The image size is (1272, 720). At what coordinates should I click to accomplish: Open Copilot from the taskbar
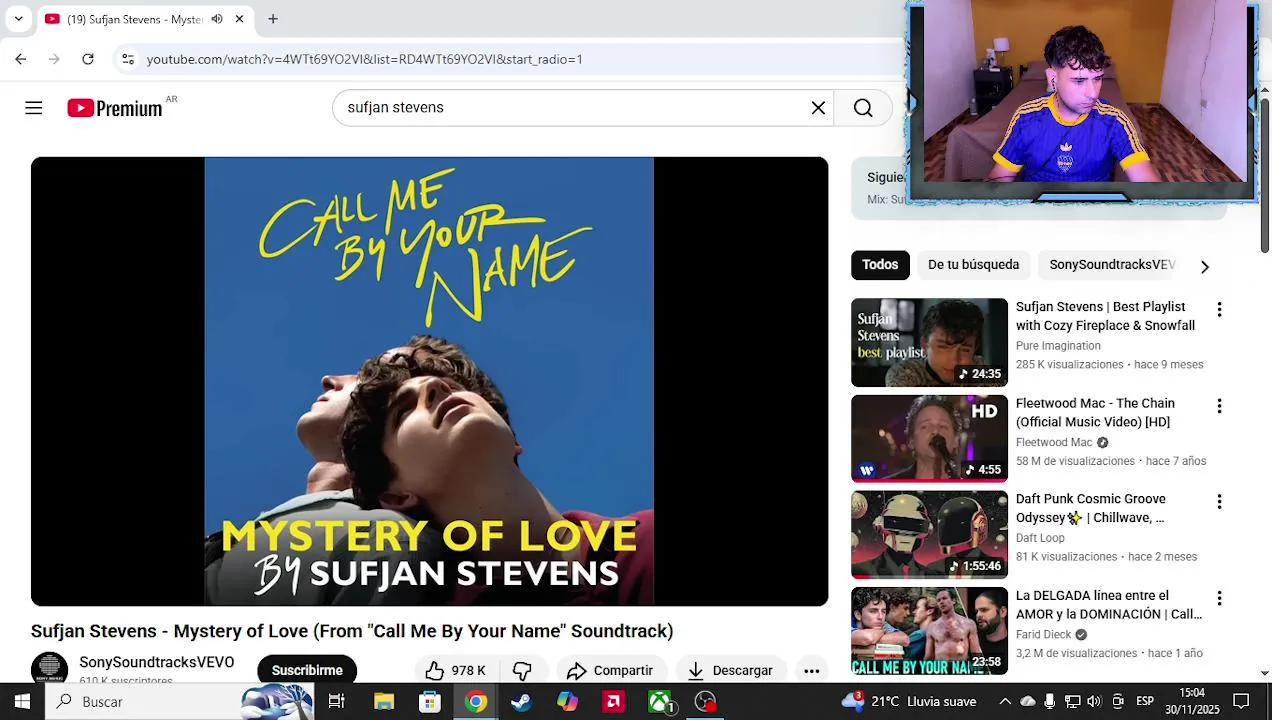coord(567,702)
